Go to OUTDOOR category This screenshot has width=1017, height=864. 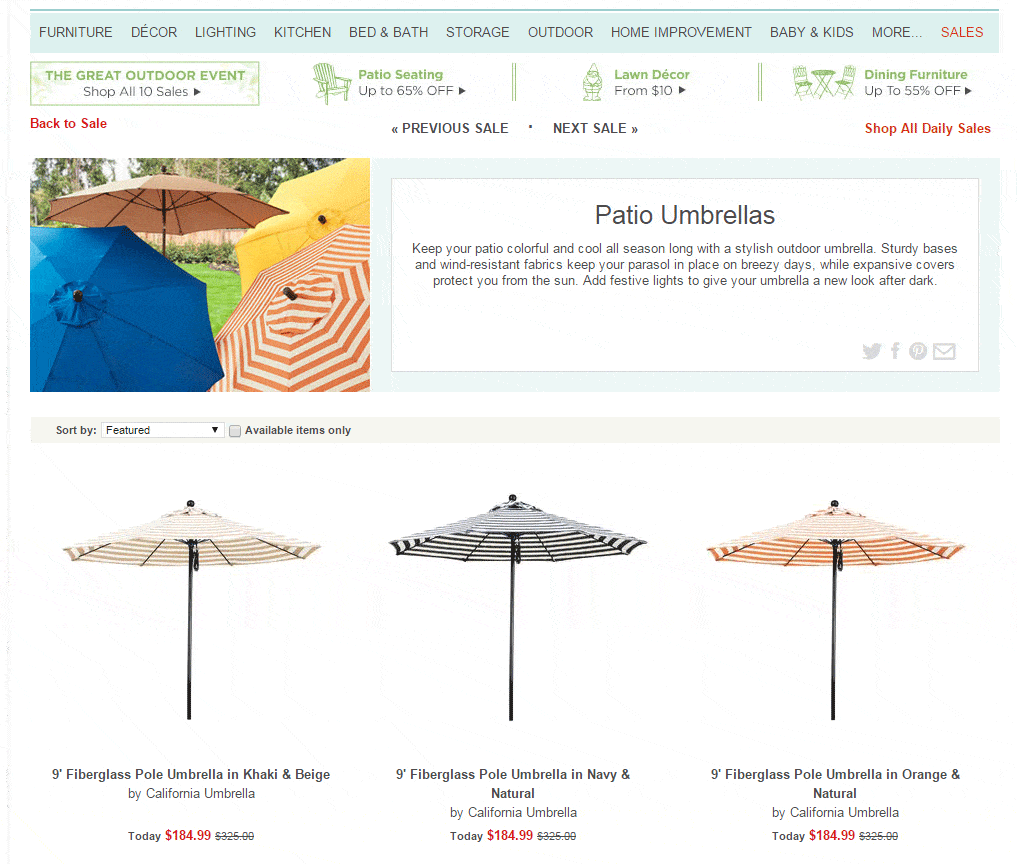tap(560, 32)
